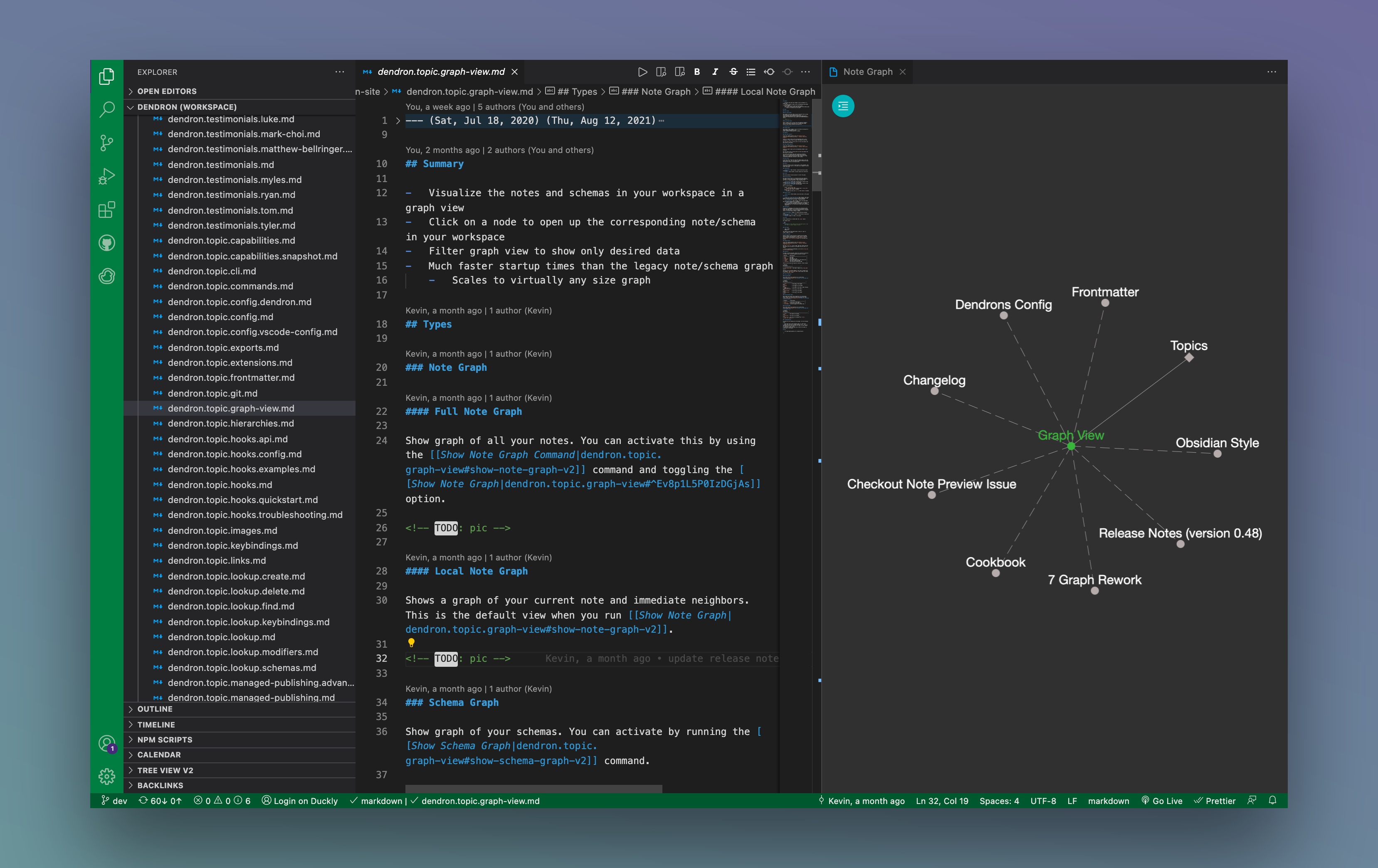
Task: Select dendron.topic.frontmatter.md in file explorer
Action: 232,377
